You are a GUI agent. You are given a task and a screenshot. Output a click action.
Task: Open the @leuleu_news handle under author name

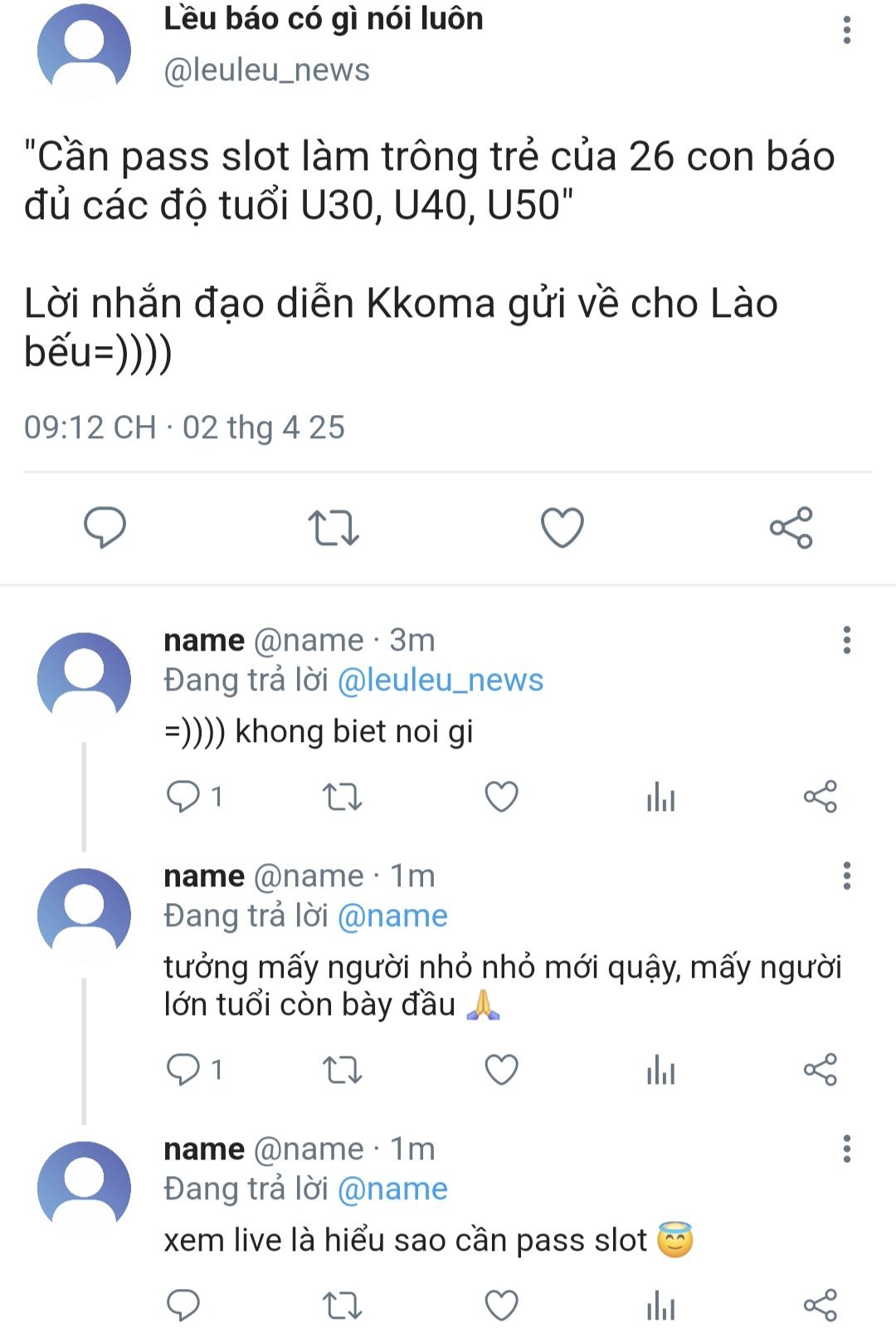point(266,71)
